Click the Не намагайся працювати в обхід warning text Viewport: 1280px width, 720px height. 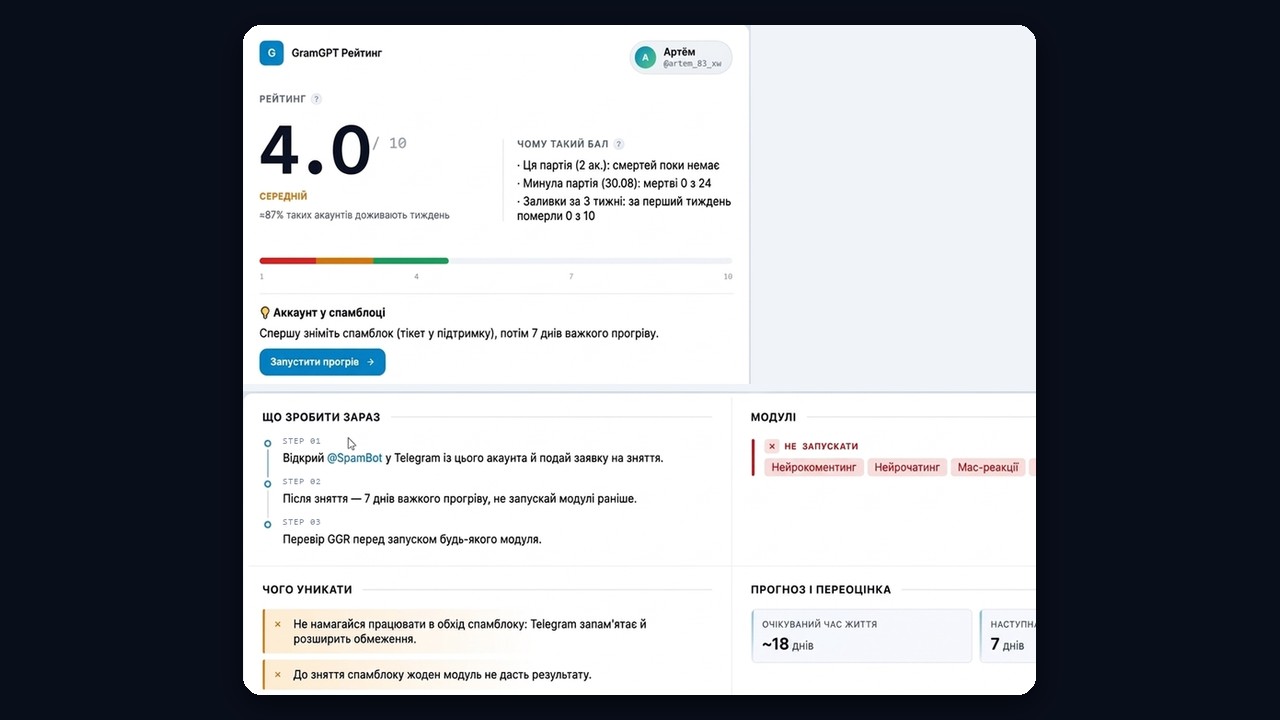(470, 632)
